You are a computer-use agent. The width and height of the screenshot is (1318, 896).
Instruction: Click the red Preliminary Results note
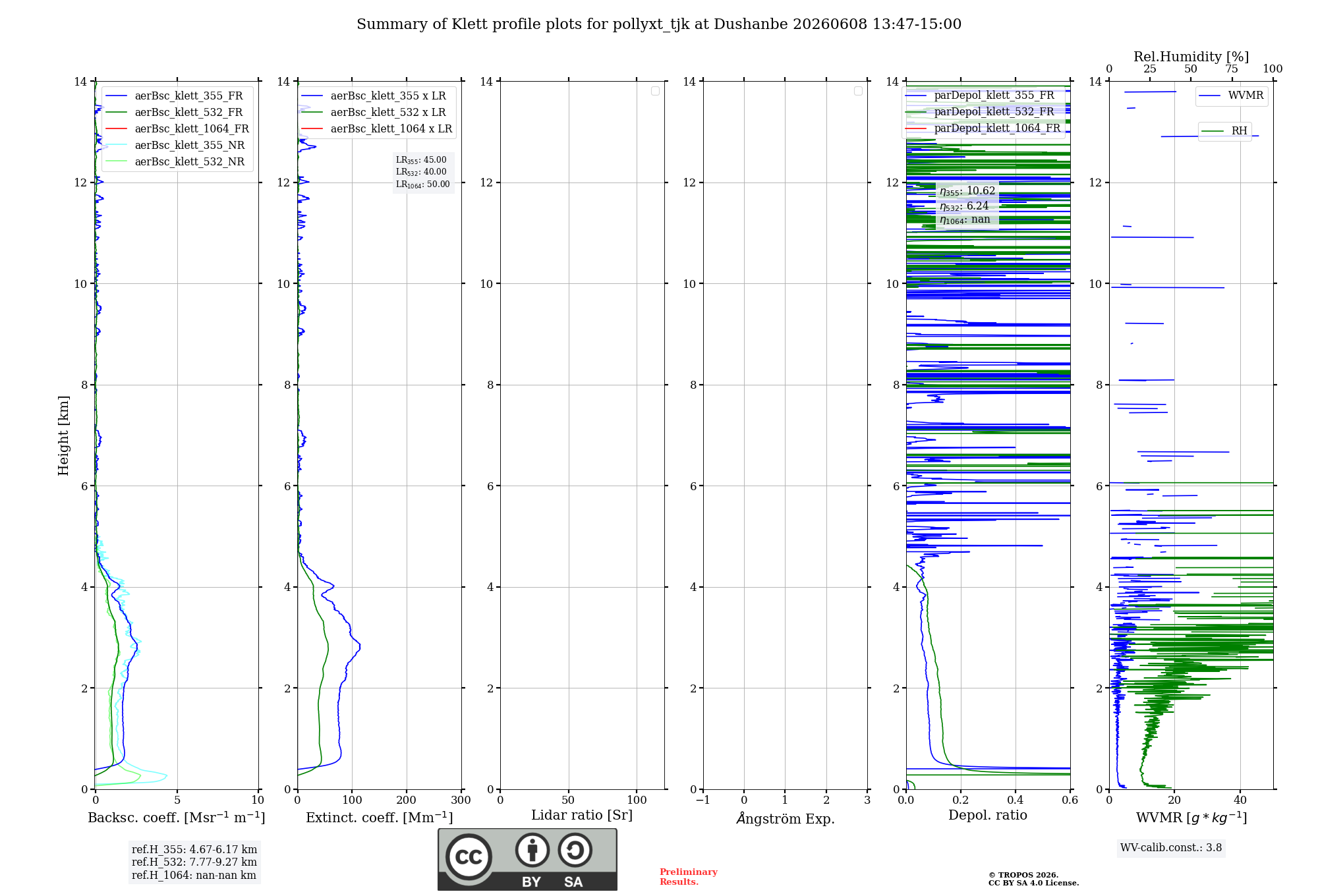(689, 877)
